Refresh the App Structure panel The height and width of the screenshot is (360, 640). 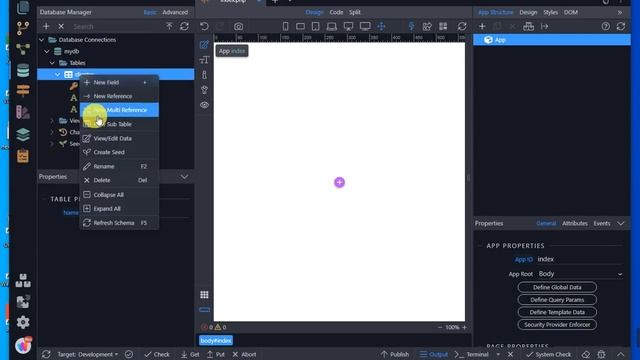pos(621,27)
